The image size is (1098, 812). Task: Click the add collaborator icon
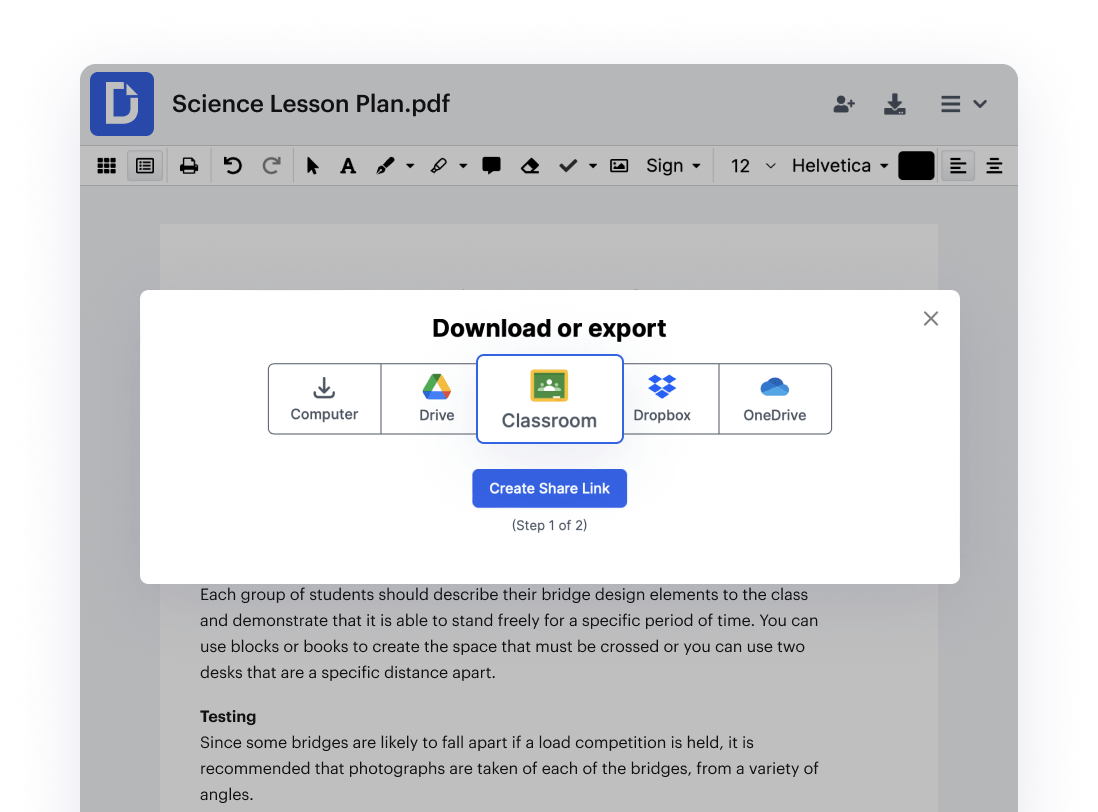click(844, 104)
